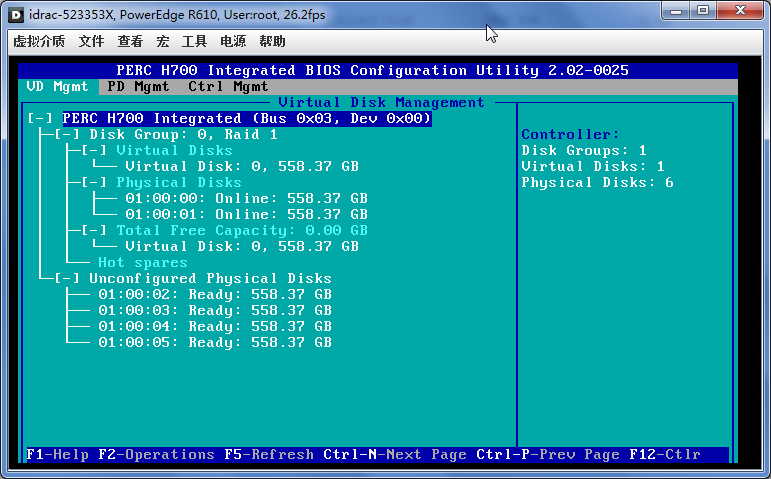Viewport: 771px width, 479px height.
Task: Select Disk Group: 0, Raid 1
Action: (x=183, y=135)
